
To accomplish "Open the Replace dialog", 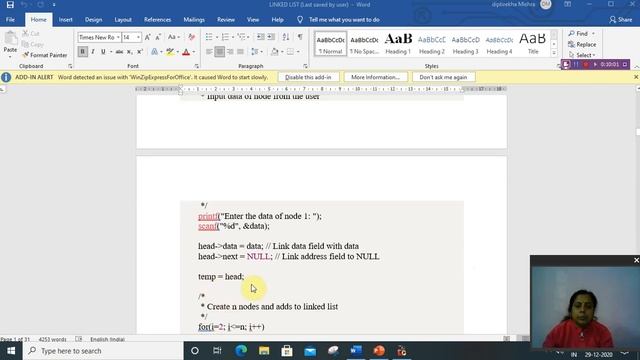I will coord(582,44).
